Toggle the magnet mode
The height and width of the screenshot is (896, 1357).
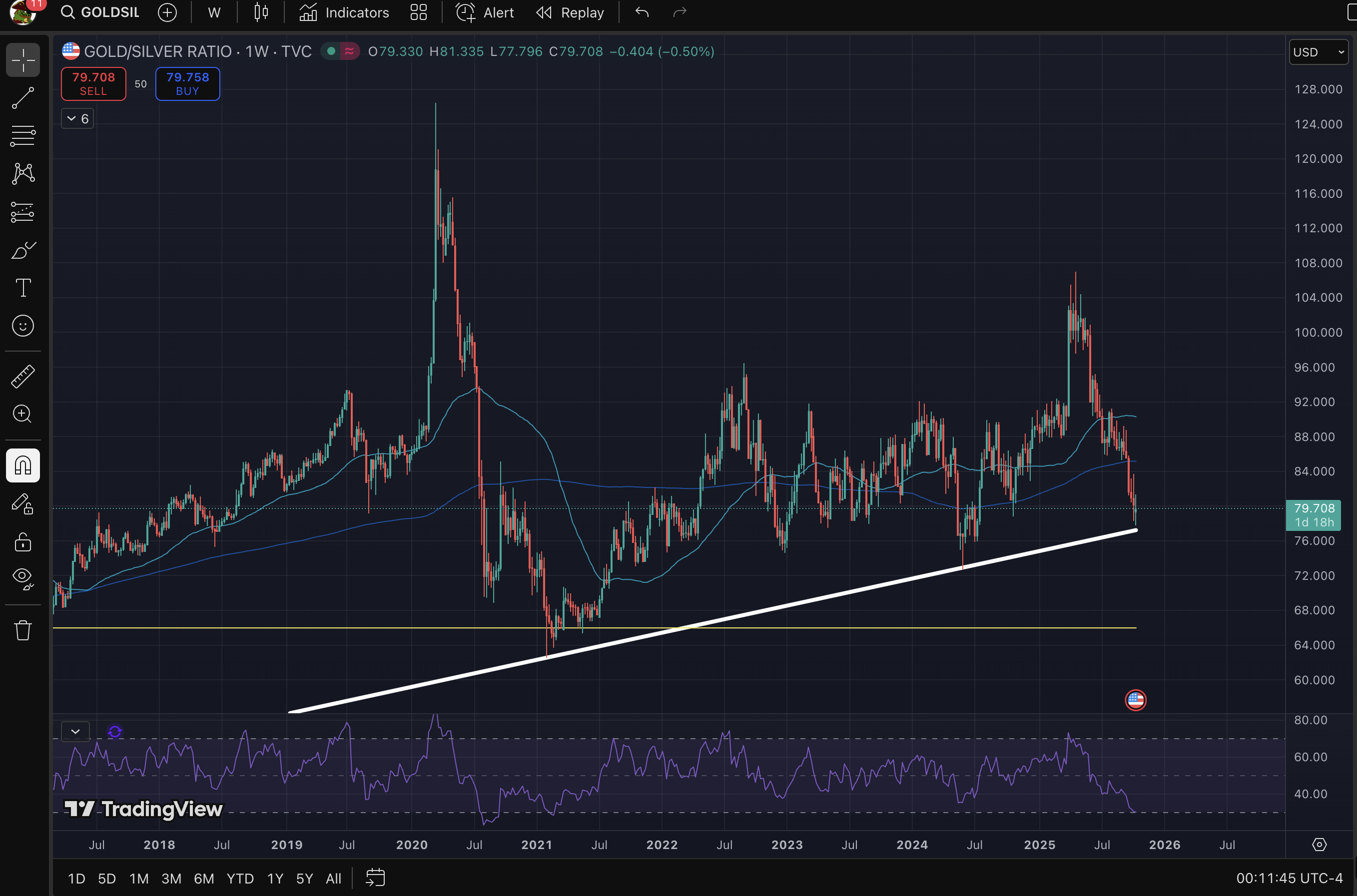pyautogui.click(x=23, y=465)
